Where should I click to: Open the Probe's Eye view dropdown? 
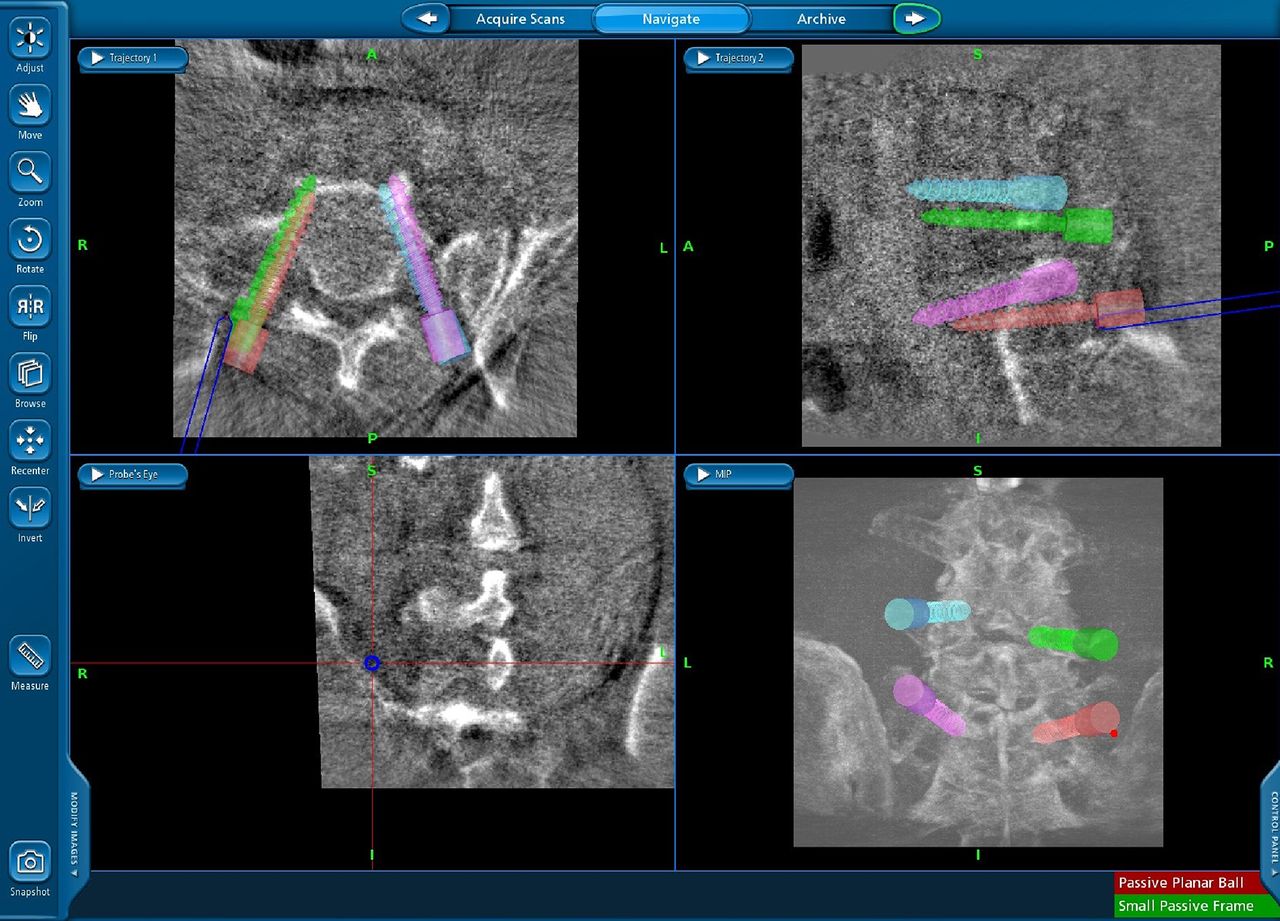tap(132, 474)
